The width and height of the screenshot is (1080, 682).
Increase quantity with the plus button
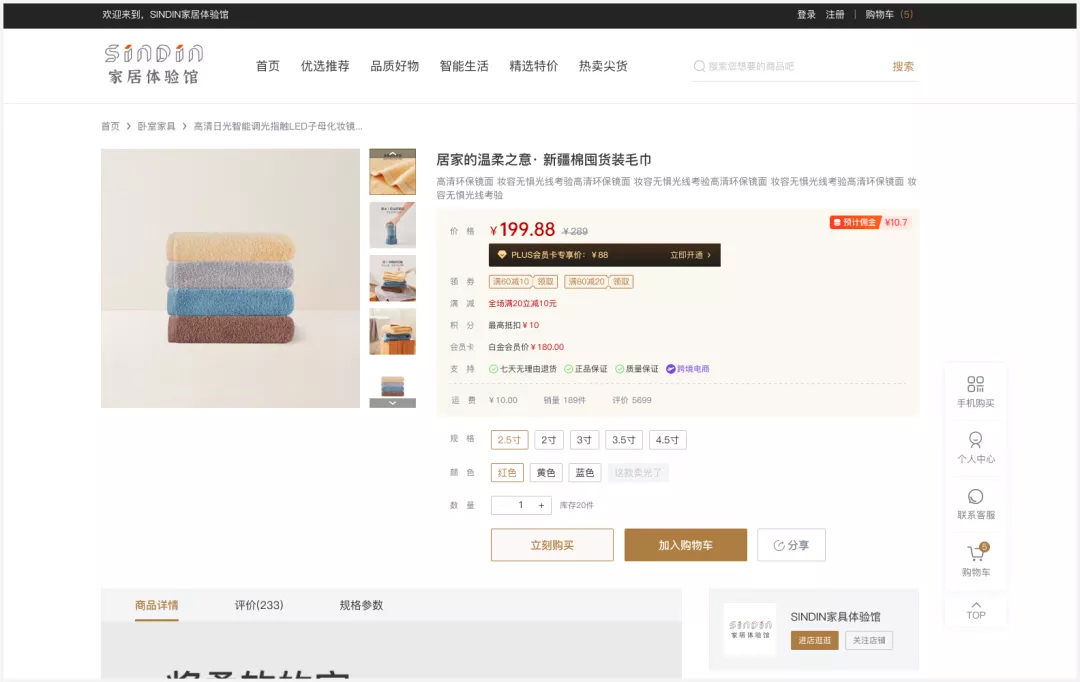coord(542,505)
